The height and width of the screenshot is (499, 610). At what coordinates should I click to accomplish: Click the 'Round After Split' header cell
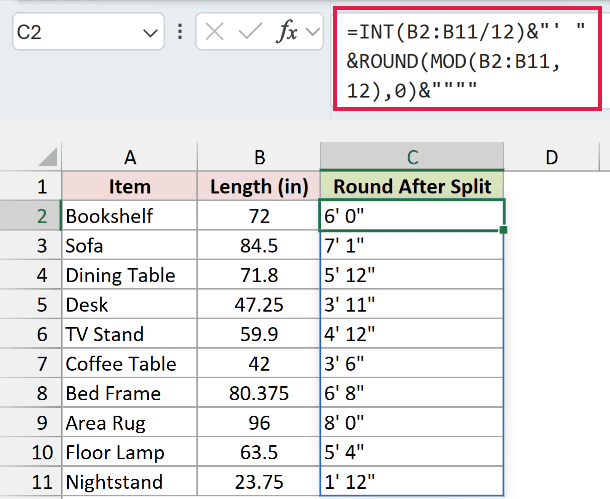pos(412,186)
